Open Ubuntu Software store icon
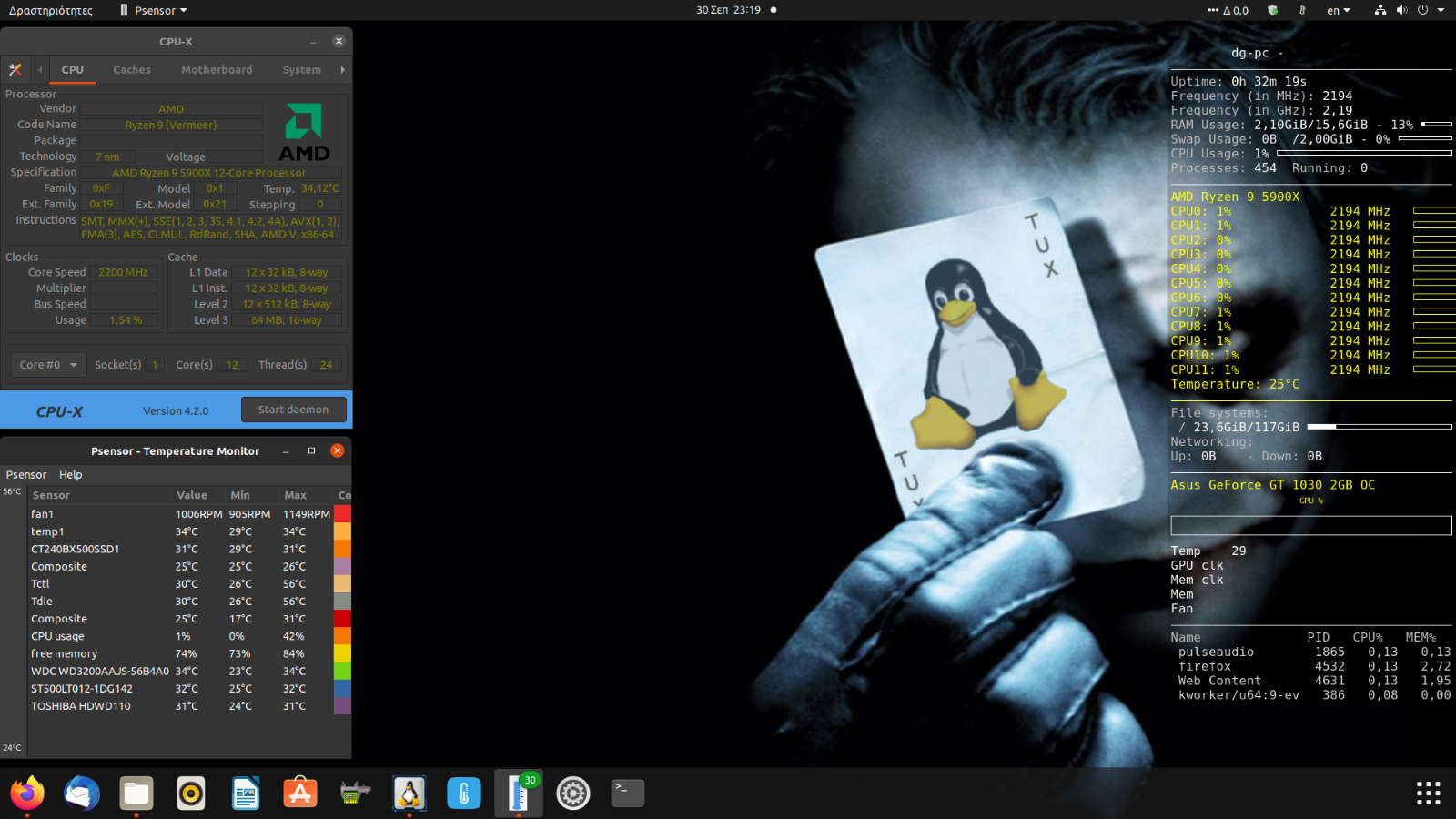 [300, 794]
